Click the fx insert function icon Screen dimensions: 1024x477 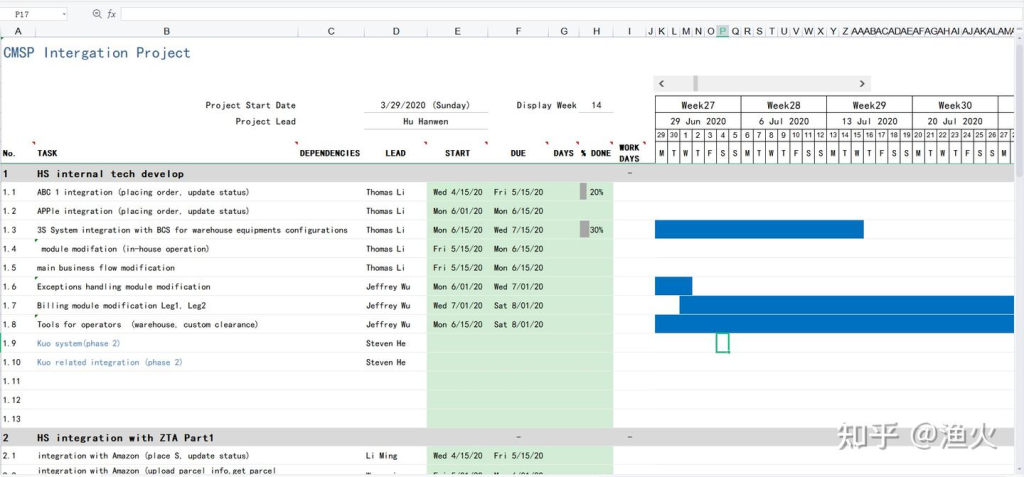(x=111, y=14)
